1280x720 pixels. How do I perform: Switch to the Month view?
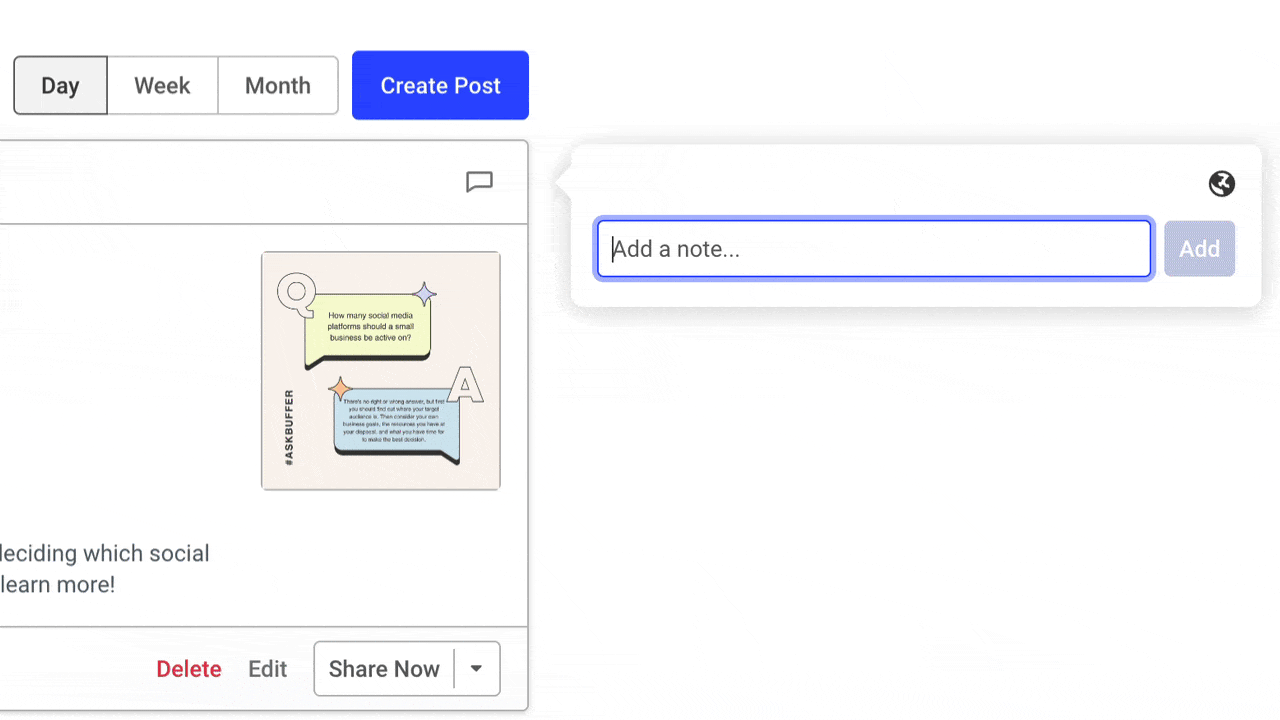tap(277, 86)
